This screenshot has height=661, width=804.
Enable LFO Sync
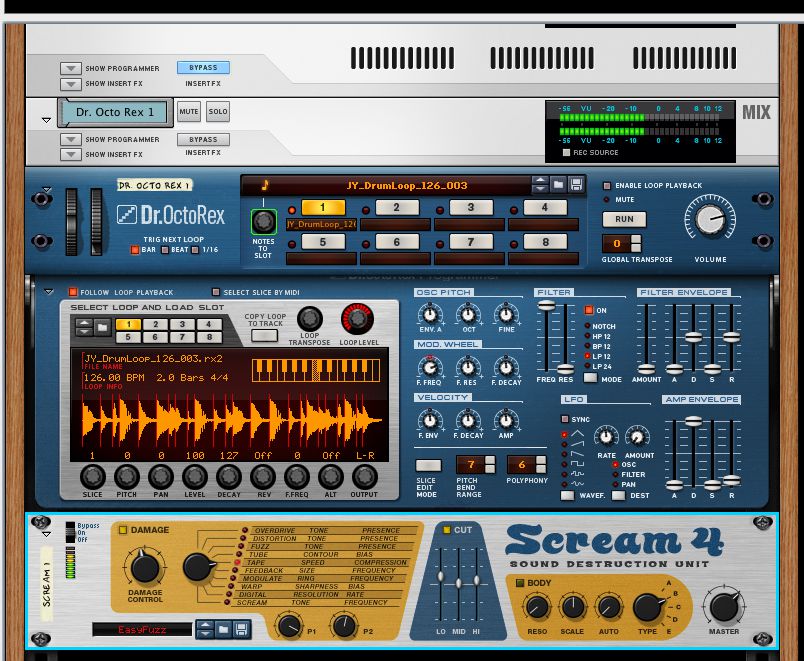coord(565,419)
